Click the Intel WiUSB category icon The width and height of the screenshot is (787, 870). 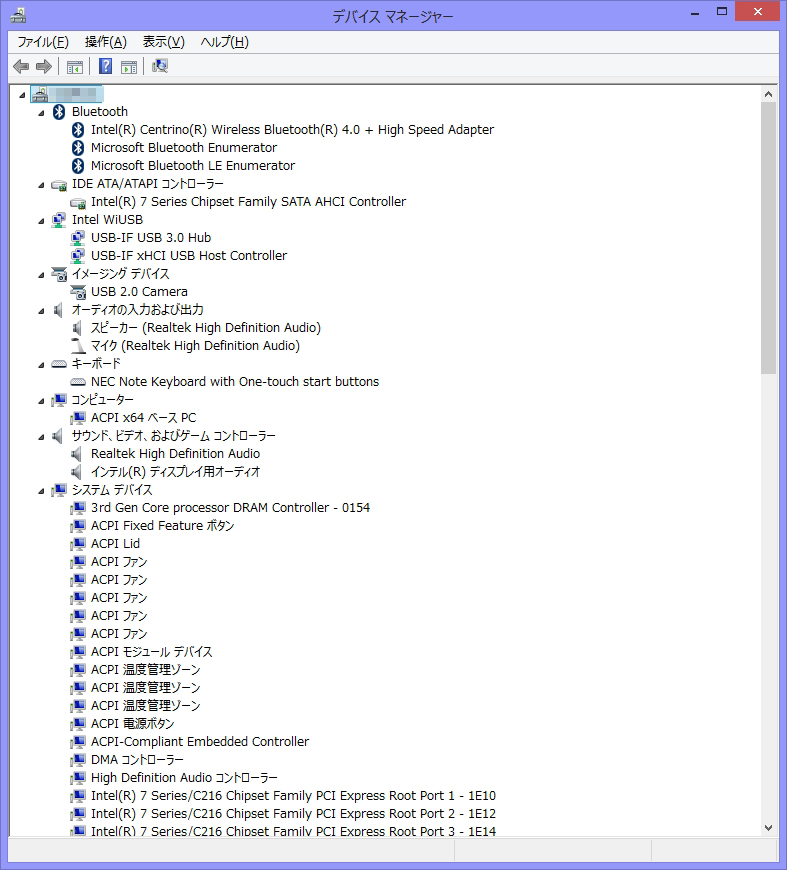[x=59, y=220]
